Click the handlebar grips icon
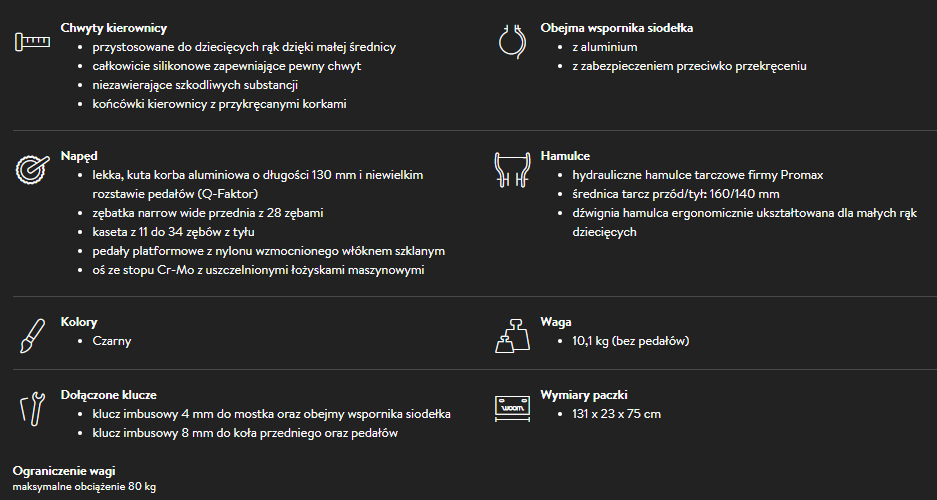The image size is (937, 500). [x=32, y=42]
